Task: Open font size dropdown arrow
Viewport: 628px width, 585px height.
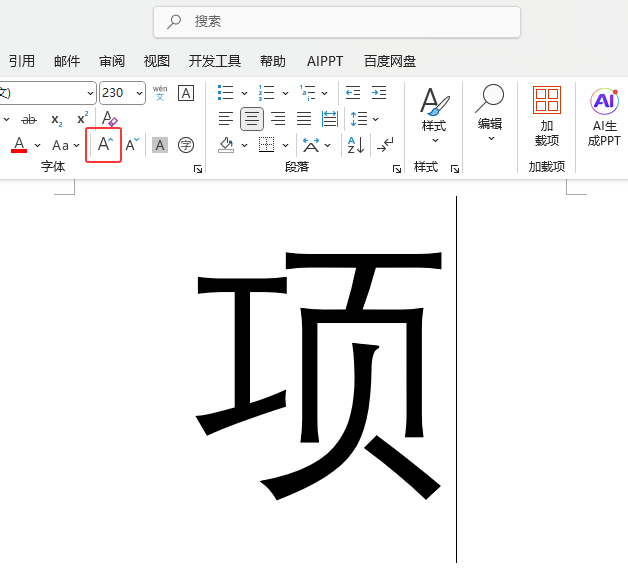Action: coord(139,93)
